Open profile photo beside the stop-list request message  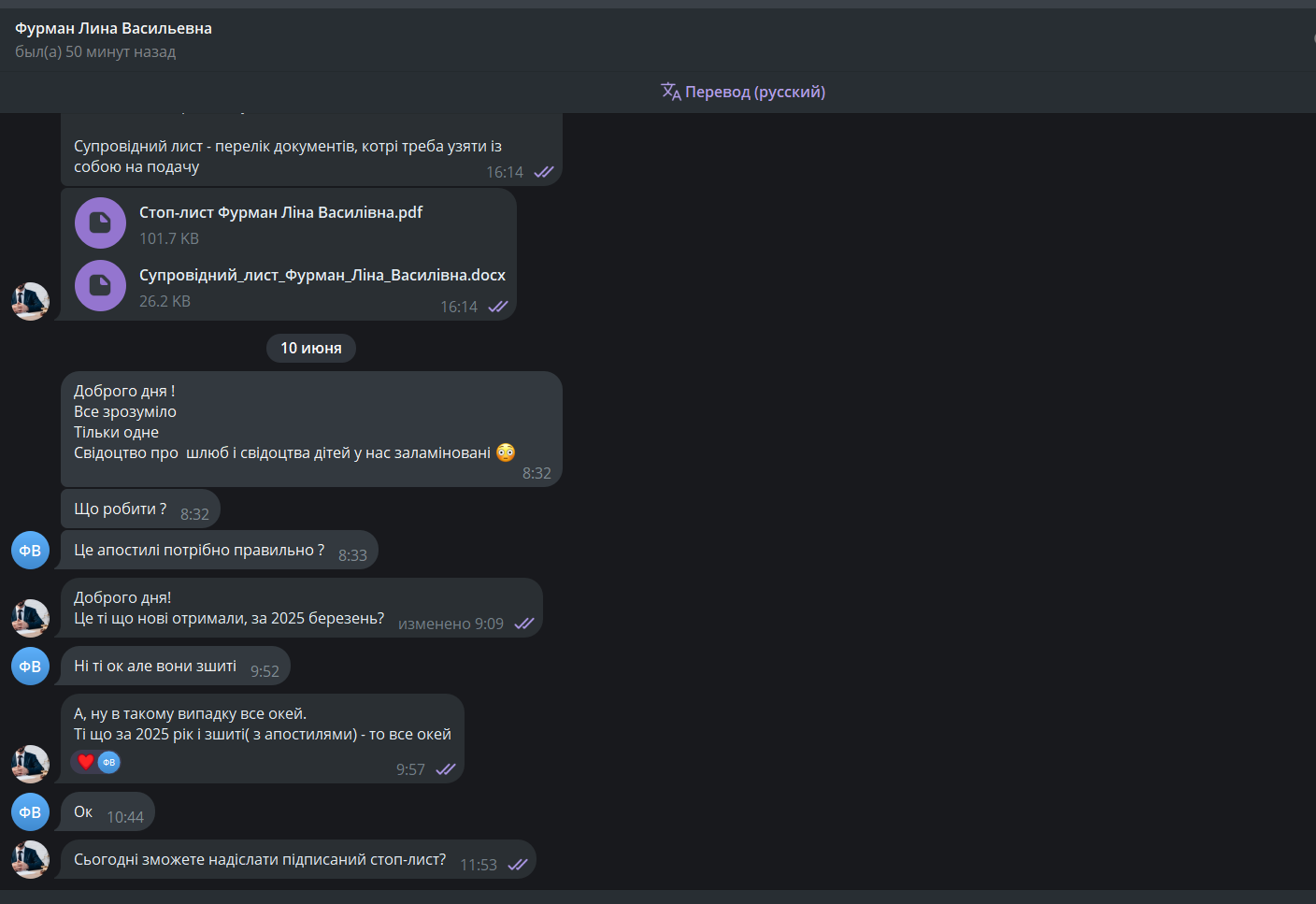point(30,859)
